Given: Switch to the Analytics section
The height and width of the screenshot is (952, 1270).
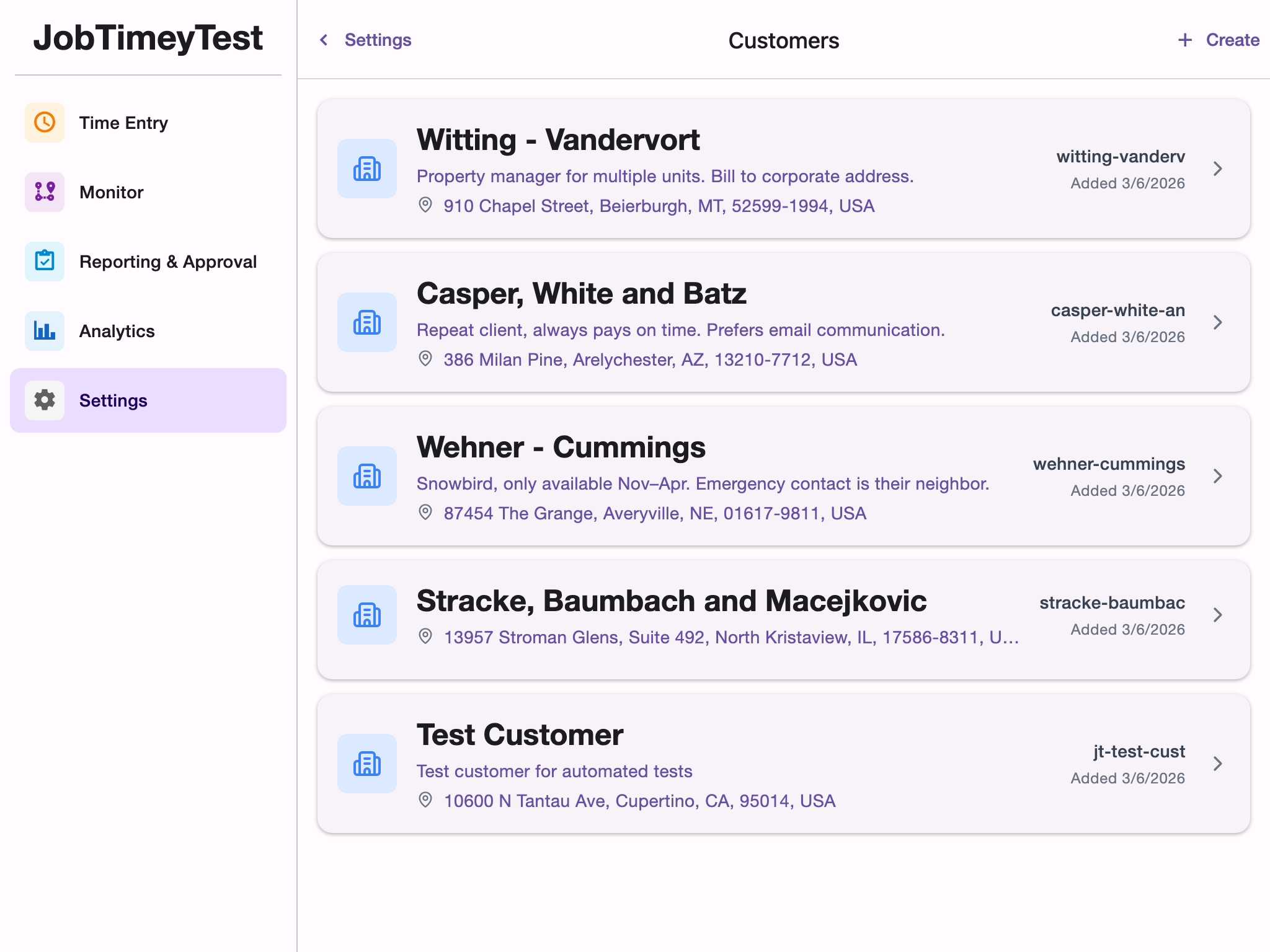Looking at the screenshot, I should (117, 331).
